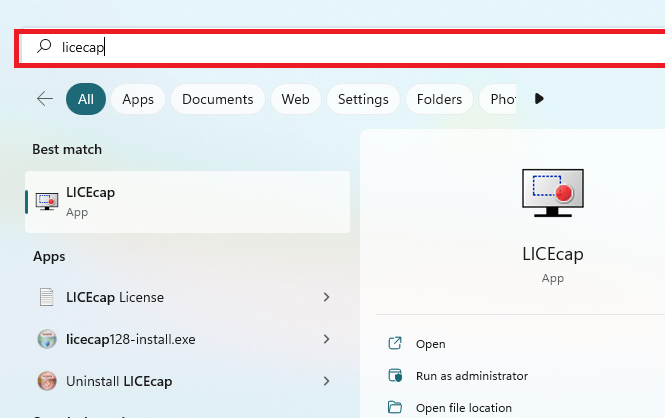Click the Uninstall LICEcap icon
Image resolution: width=665 pixels, height=418 pixels.
tap(47, 381)
